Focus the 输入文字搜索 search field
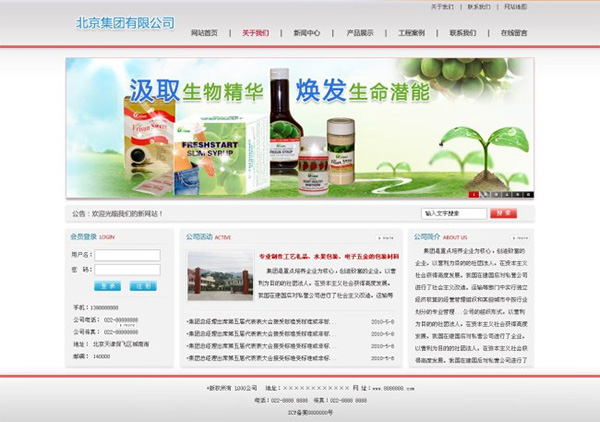 454,213
